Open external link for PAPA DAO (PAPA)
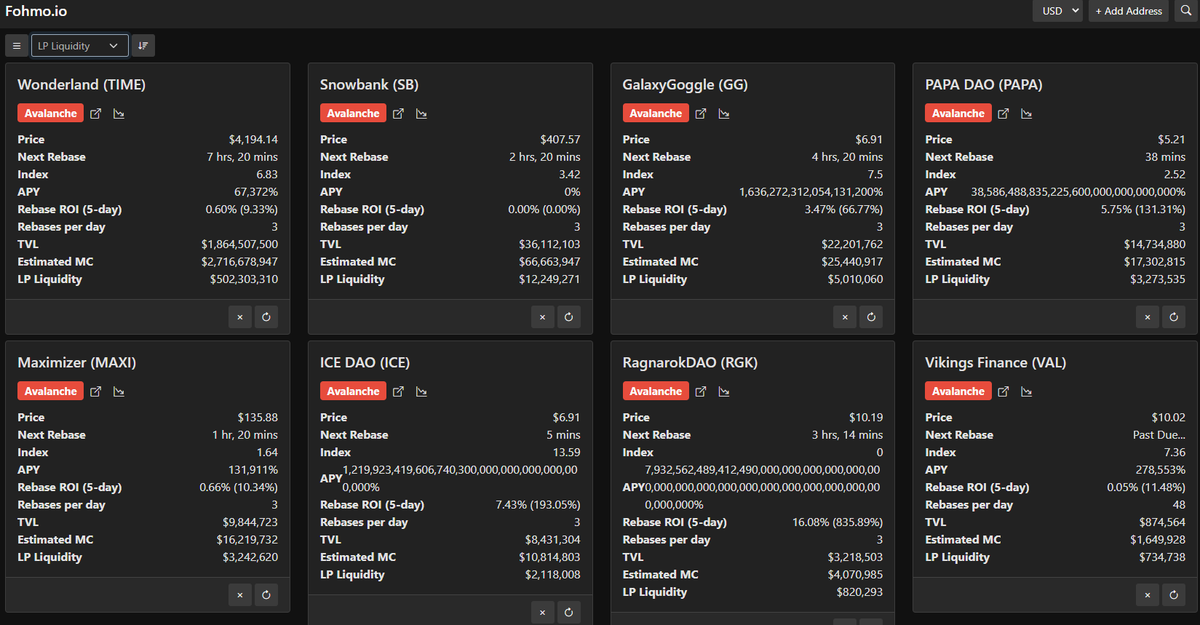1200x625 pixels. pos(1003,114)
